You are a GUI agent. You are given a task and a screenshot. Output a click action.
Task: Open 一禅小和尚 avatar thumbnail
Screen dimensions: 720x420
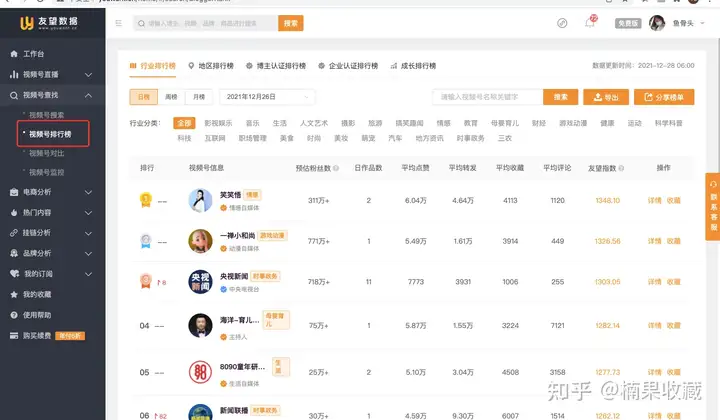201,241
